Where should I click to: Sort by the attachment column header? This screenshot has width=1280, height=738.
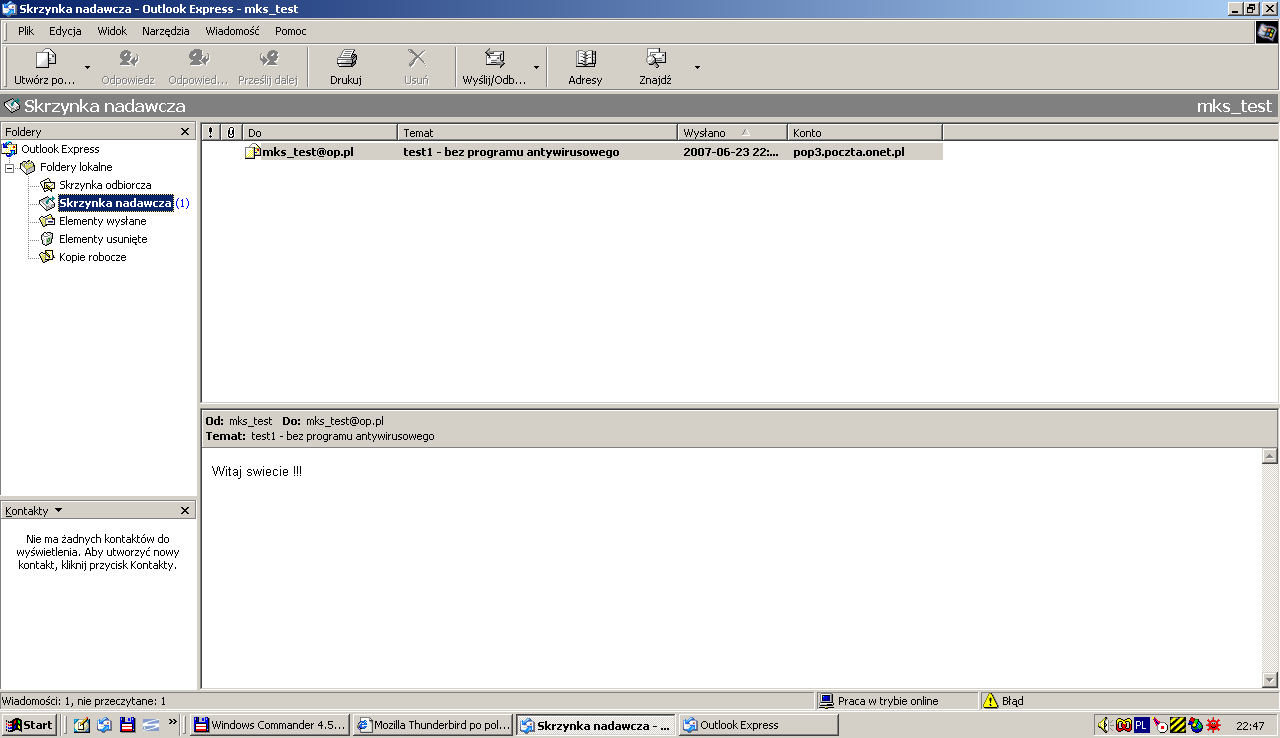(231, 132)
